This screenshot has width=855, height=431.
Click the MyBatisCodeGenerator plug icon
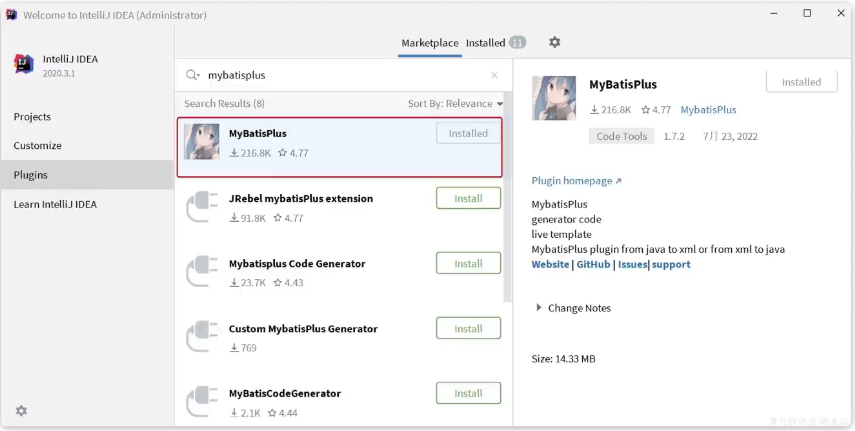click(202, 402)
